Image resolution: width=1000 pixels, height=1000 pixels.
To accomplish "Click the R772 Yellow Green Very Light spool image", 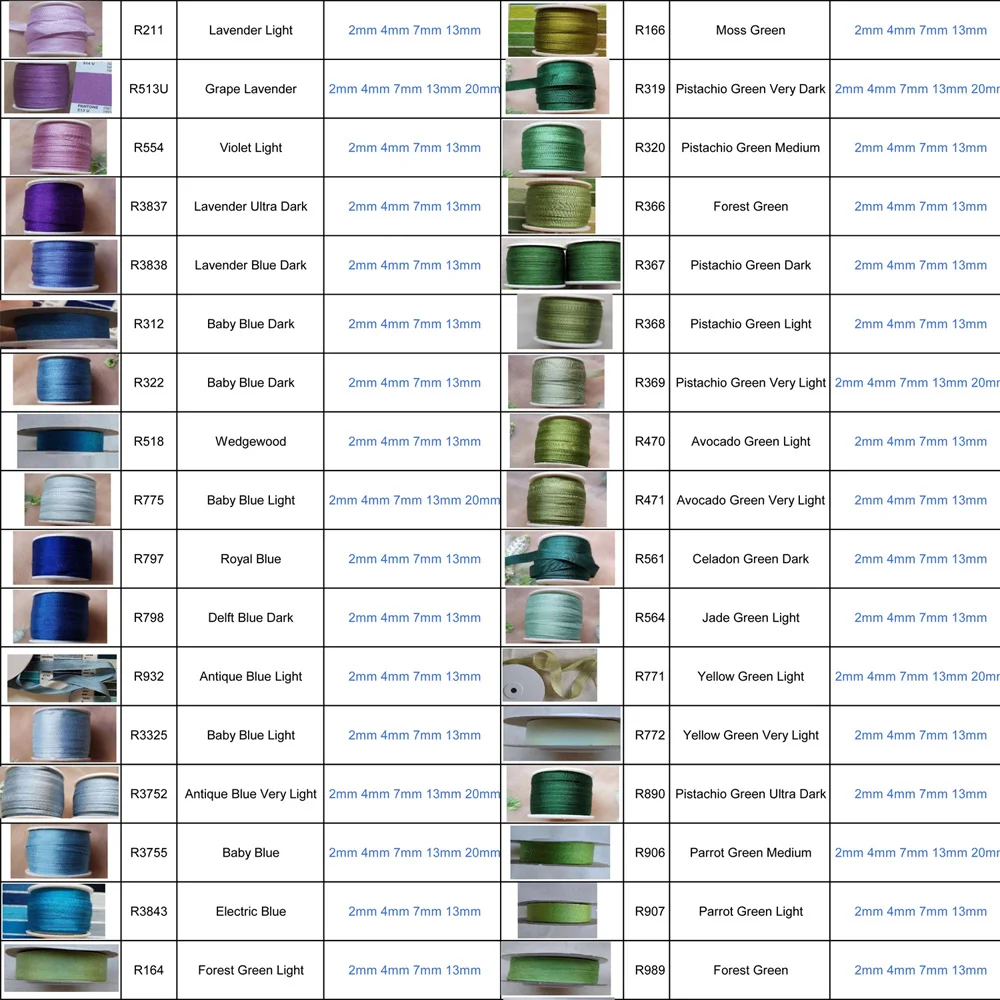I will 561,734.
